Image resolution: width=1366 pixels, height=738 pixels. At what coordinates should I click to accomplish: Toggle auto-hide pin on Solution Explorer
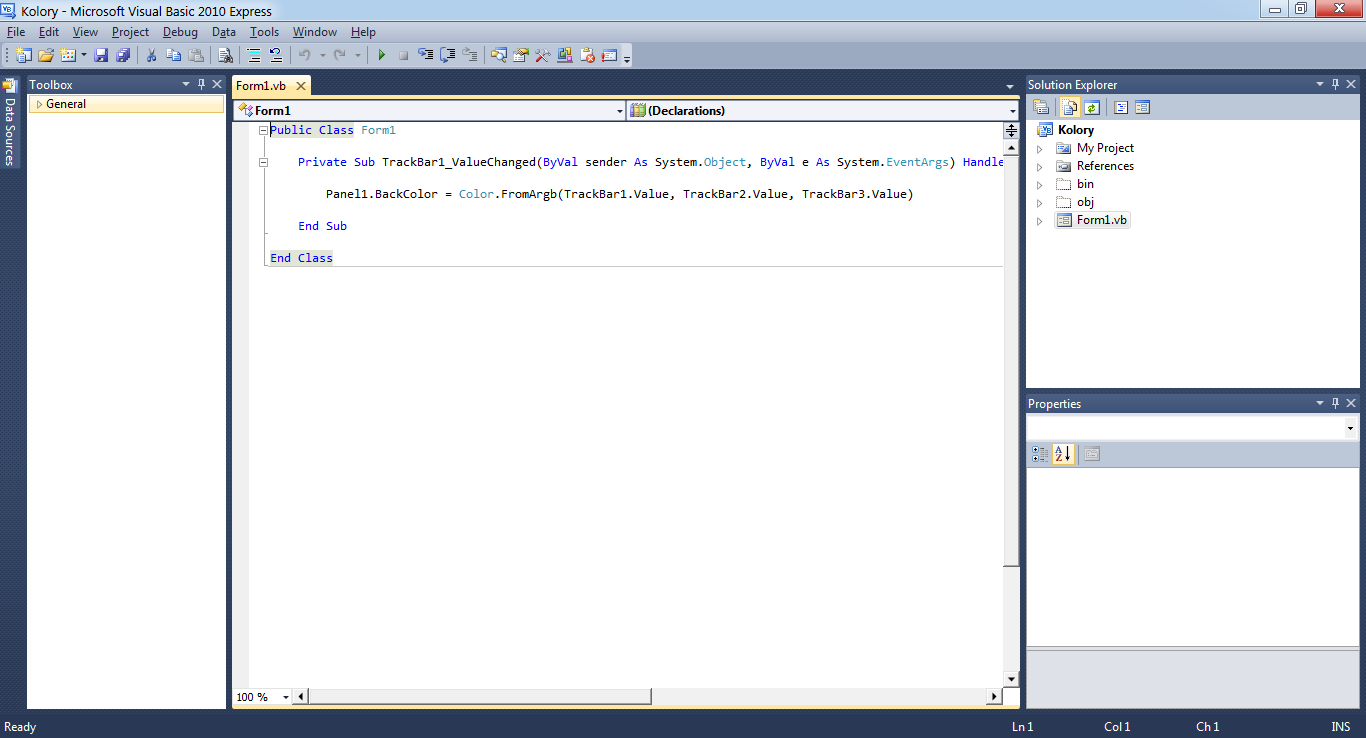click(x=1335, y=85)
